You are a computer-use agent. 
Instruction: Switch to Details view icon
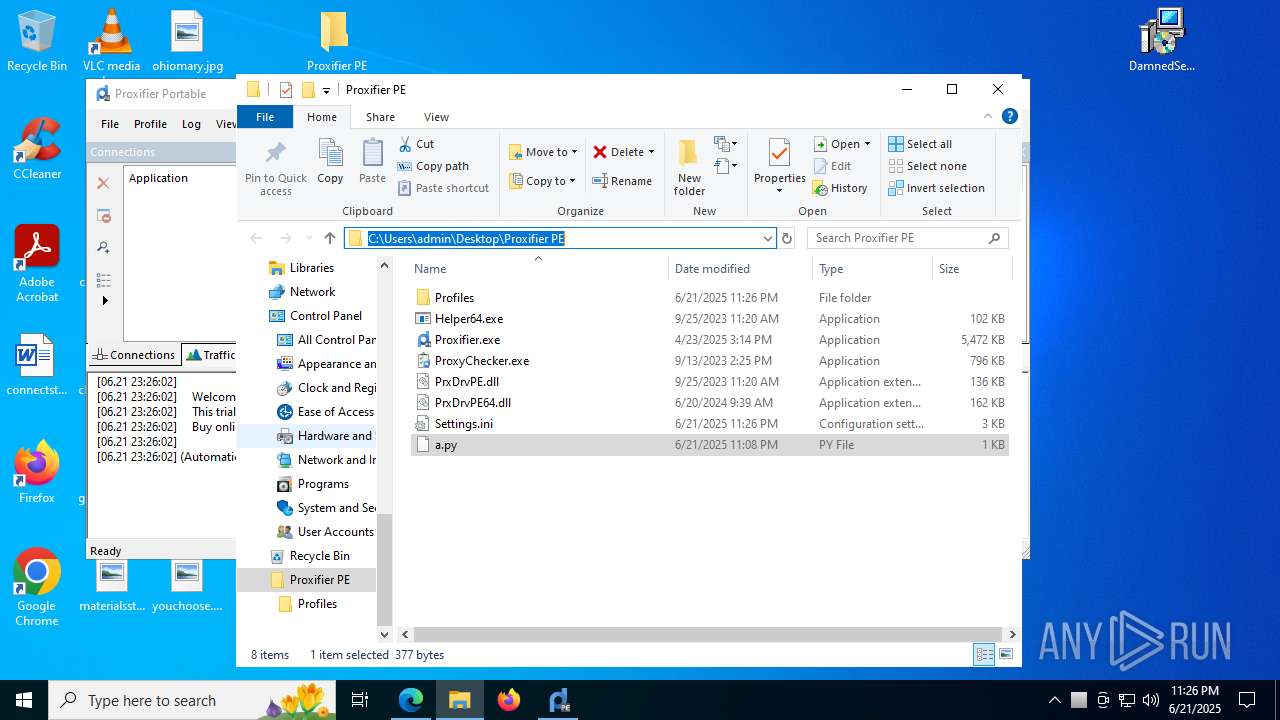pos(984,655)
